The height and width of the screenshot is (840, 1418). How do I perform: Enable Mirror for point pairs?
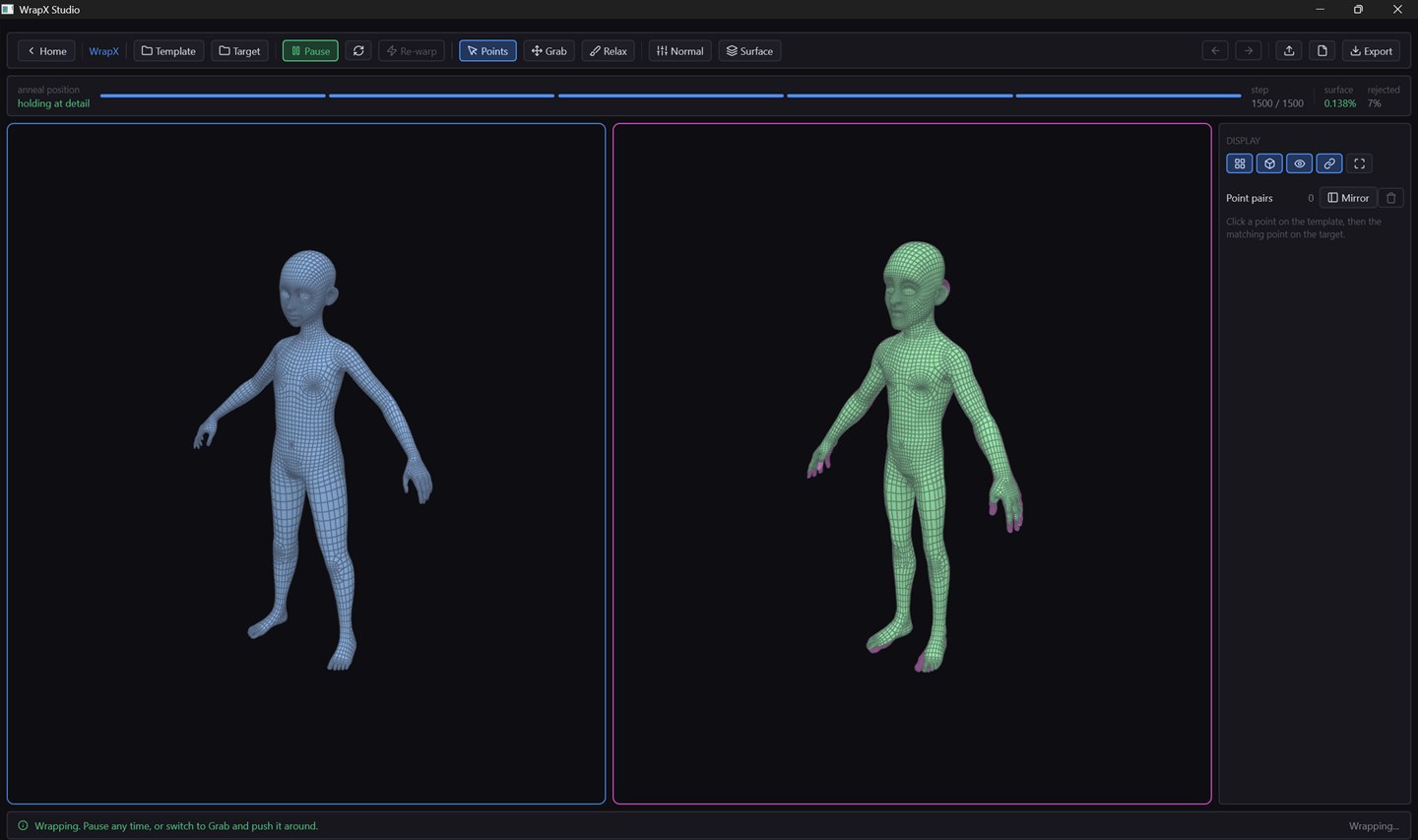click(1348, 198)
